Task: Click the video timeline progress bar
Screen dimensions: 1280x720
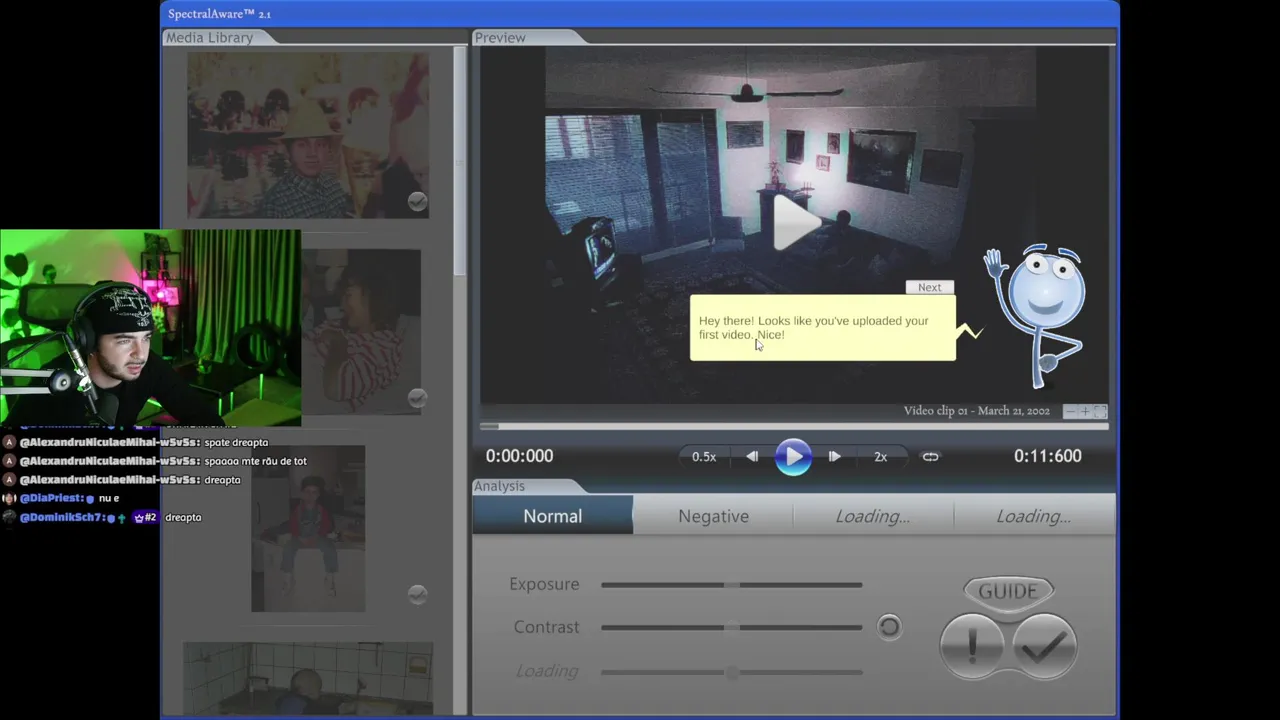Action: pos(794,426)
